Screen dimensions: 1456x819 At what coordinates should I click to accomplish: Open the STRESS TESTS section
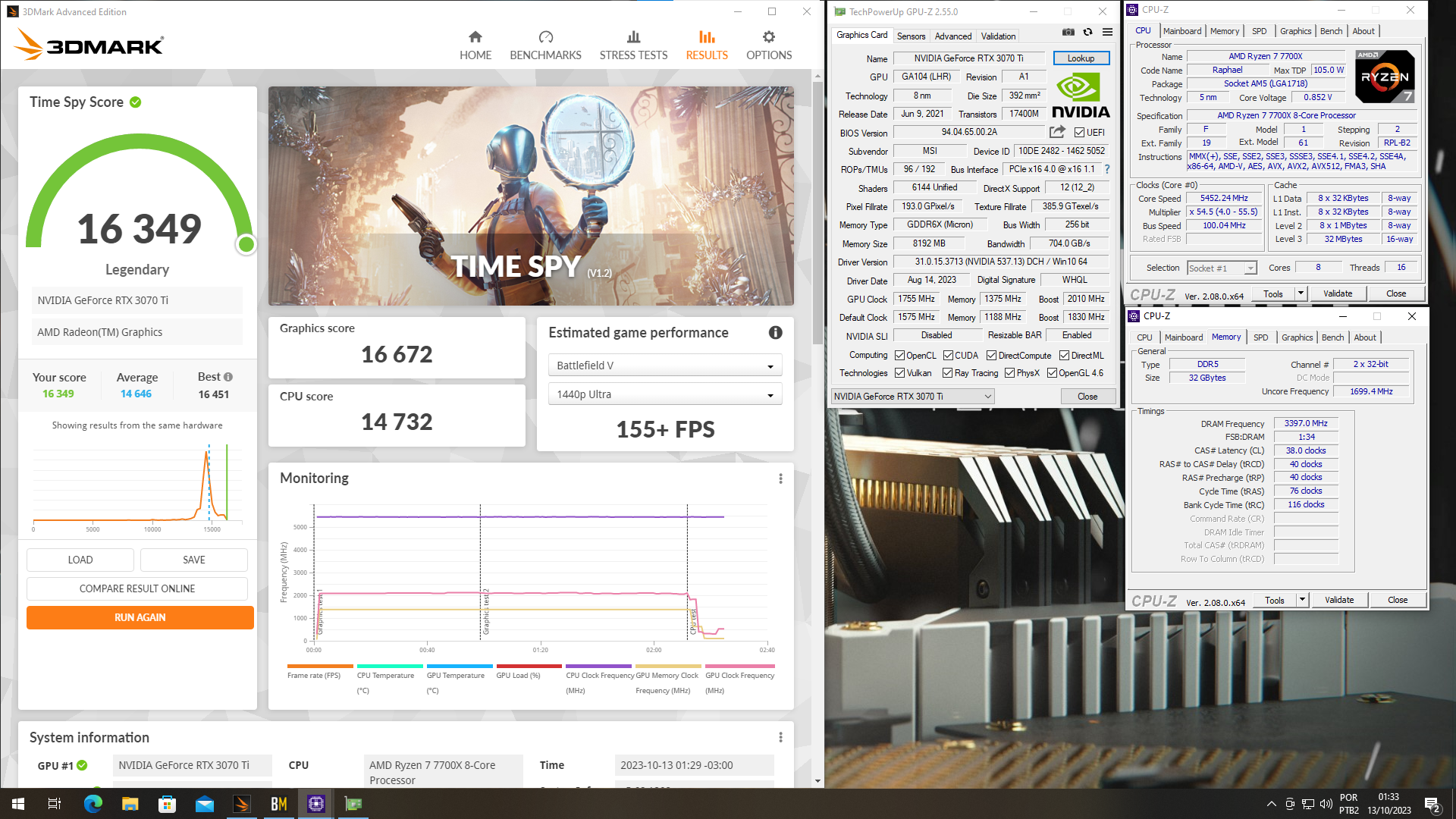click(633, 45)
